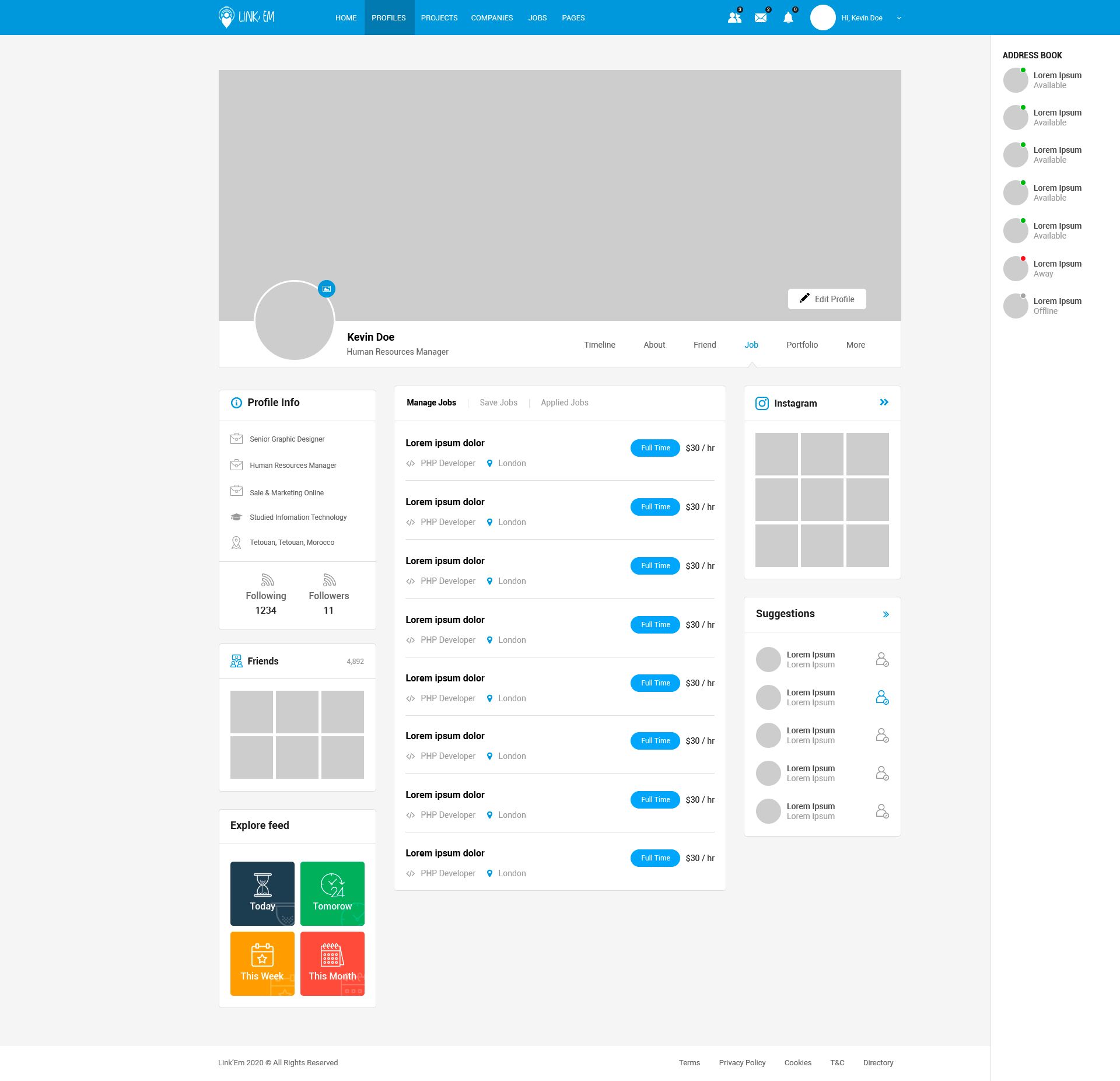Screen dimensions: 1120x1081
Task: Open the Today explore feed tile
Action: point(262,893)
